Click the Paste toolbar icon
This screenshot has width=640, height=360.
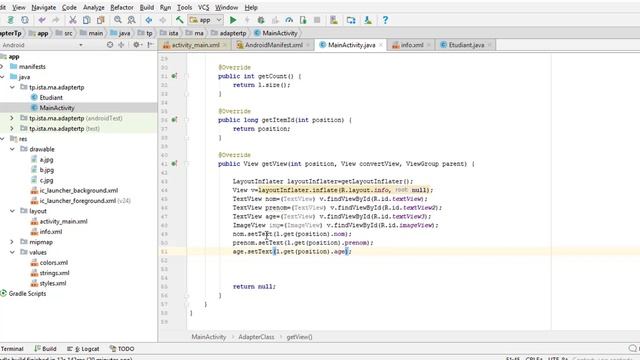coord(100,20)
